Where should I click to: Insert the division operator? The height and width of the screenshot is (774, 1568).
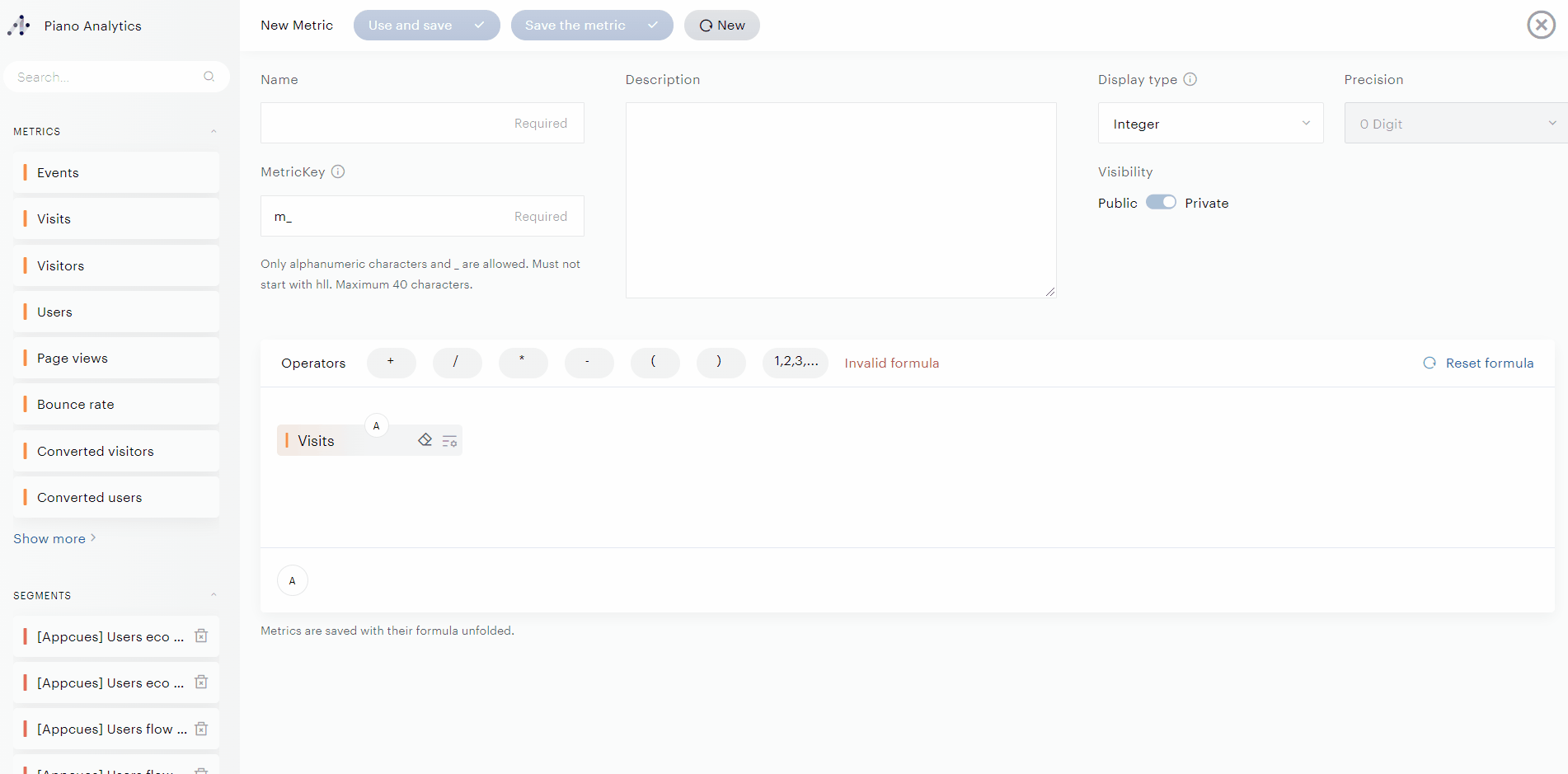(456, 362)
